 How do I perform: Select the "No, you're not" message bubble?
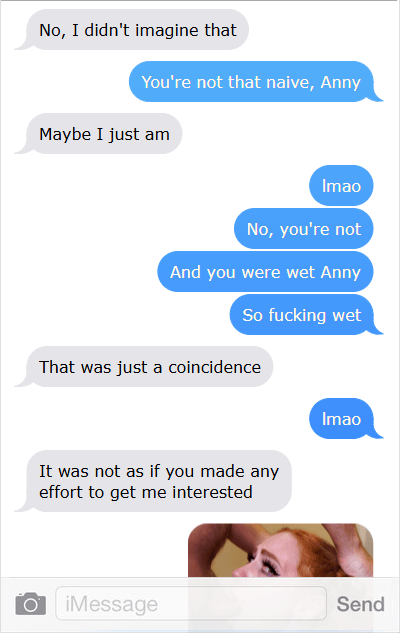coord(304,229)
